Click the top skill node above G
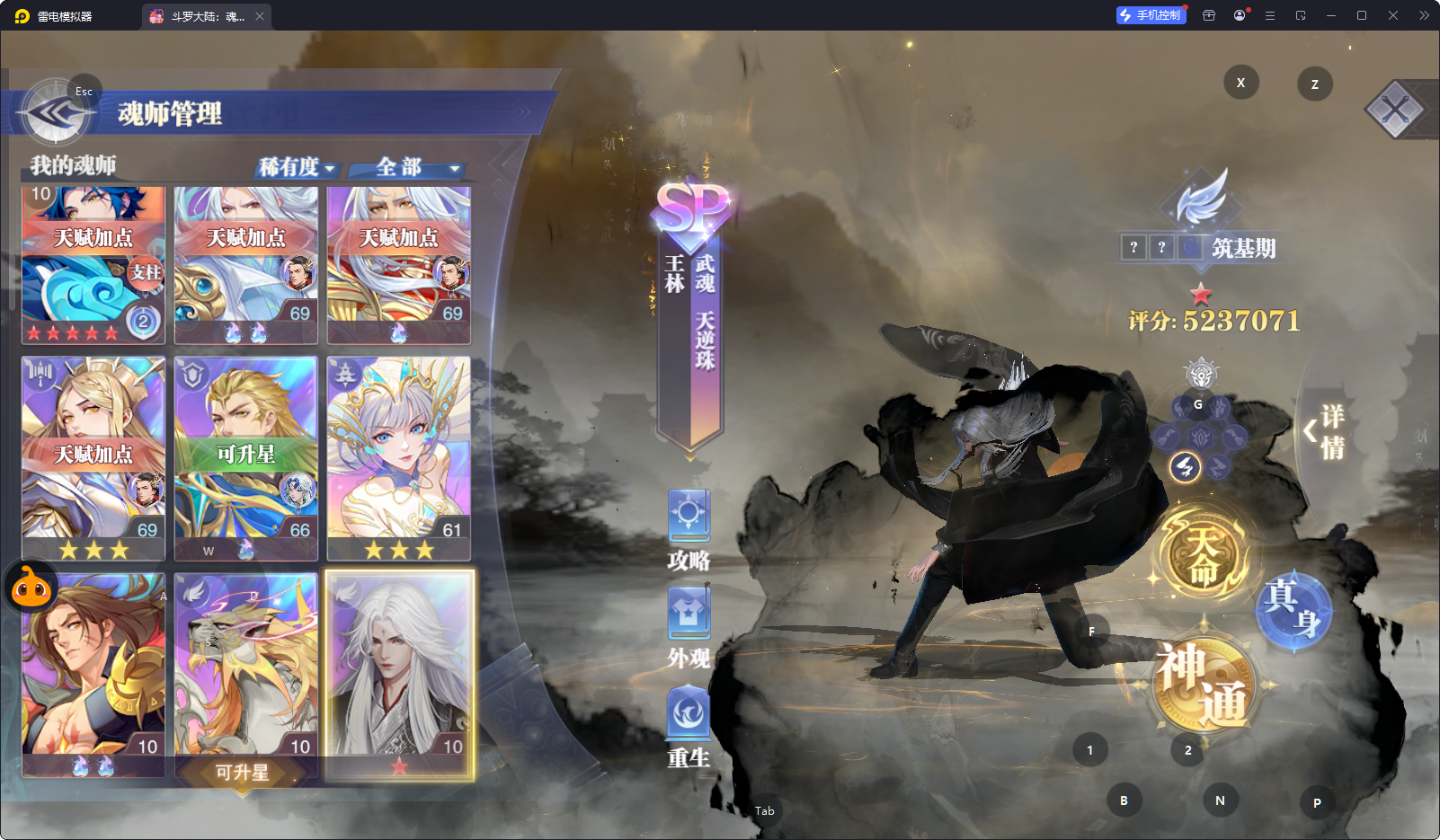The image size is (1440, 840). (x=1201, y=373)
